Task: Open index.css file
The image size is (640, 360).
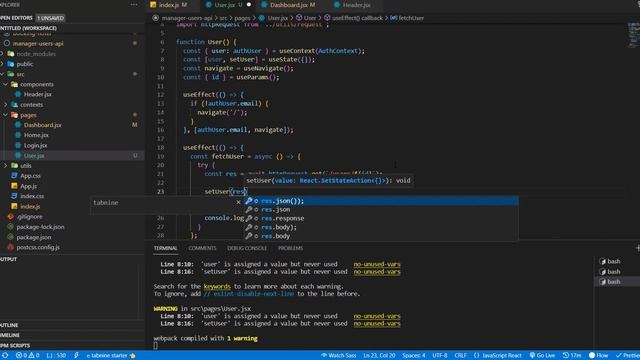Action: point(32,196)
